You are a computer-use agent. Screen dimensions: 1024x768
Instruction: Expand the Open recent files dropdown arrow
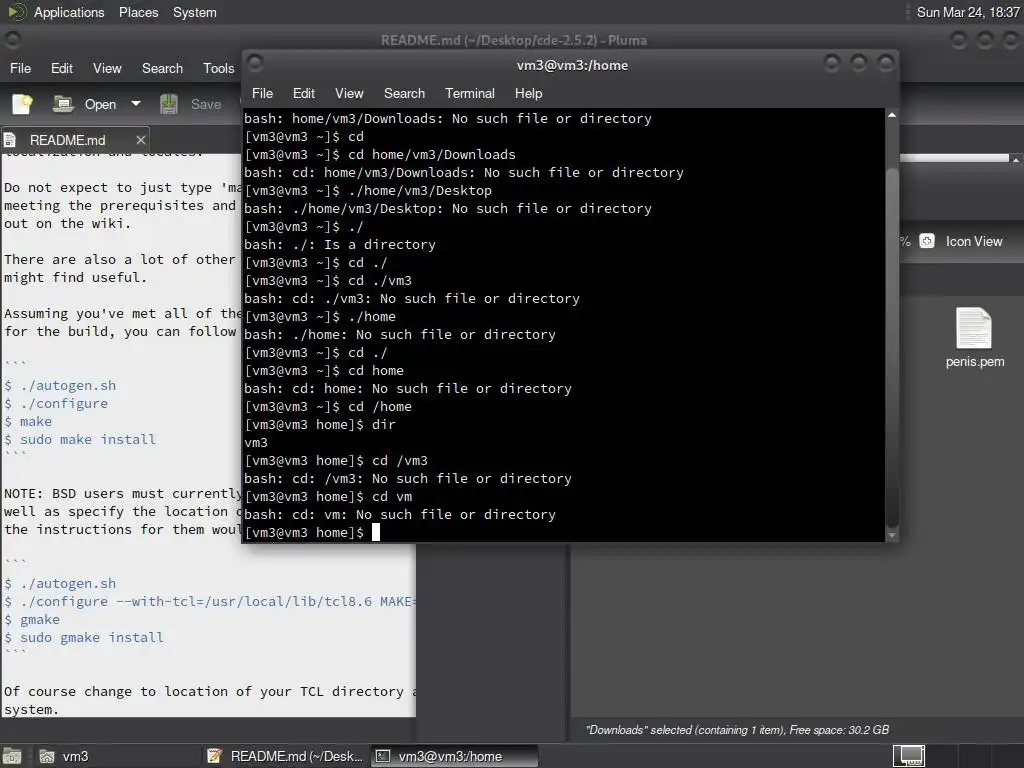tap(136, 104)
